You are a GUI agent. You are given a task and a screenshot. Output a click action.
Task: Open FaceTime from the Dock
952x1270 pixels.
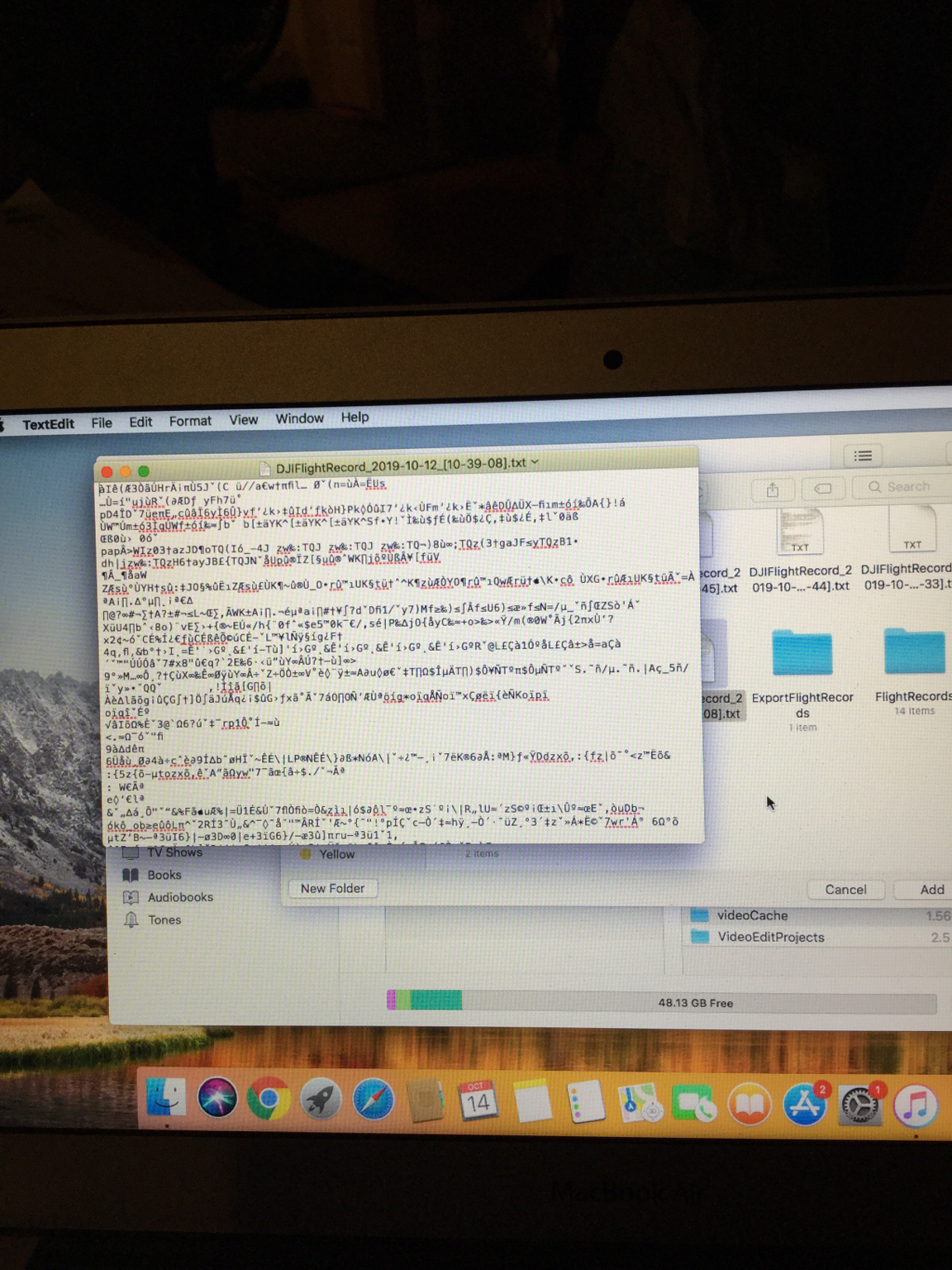pyautogui.click(x=694, y=1104)
